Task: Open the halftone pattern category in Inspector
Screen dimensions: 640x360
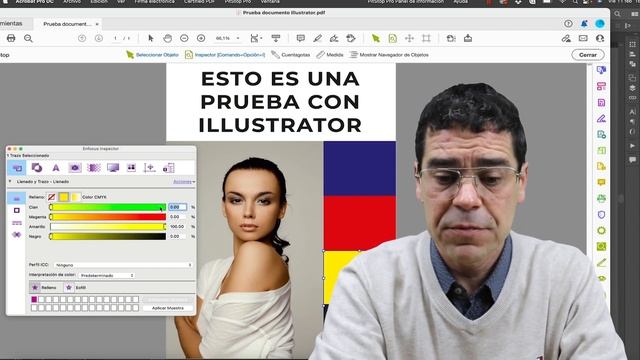Action: coord(94,168)
